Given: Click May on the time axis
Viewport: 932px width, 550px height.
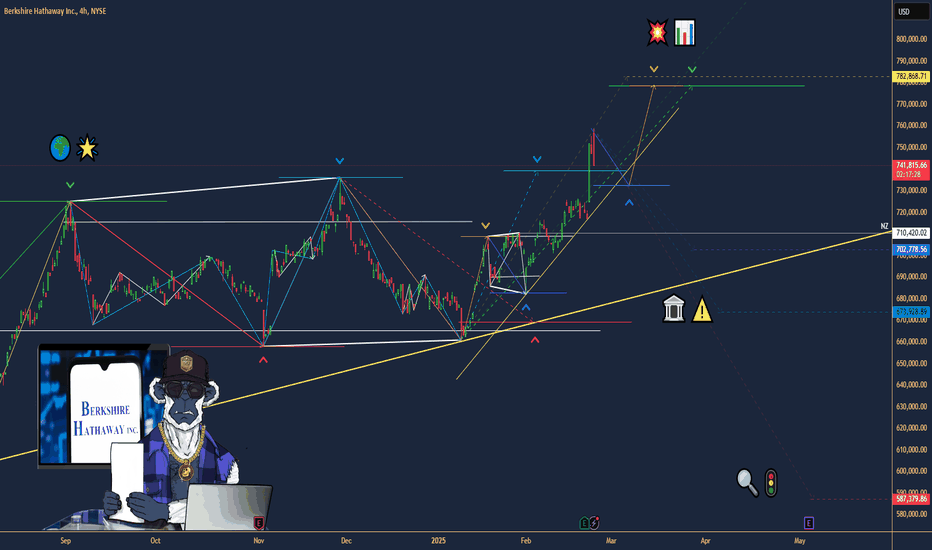Looking at the screenshot, I should (799, 540).
